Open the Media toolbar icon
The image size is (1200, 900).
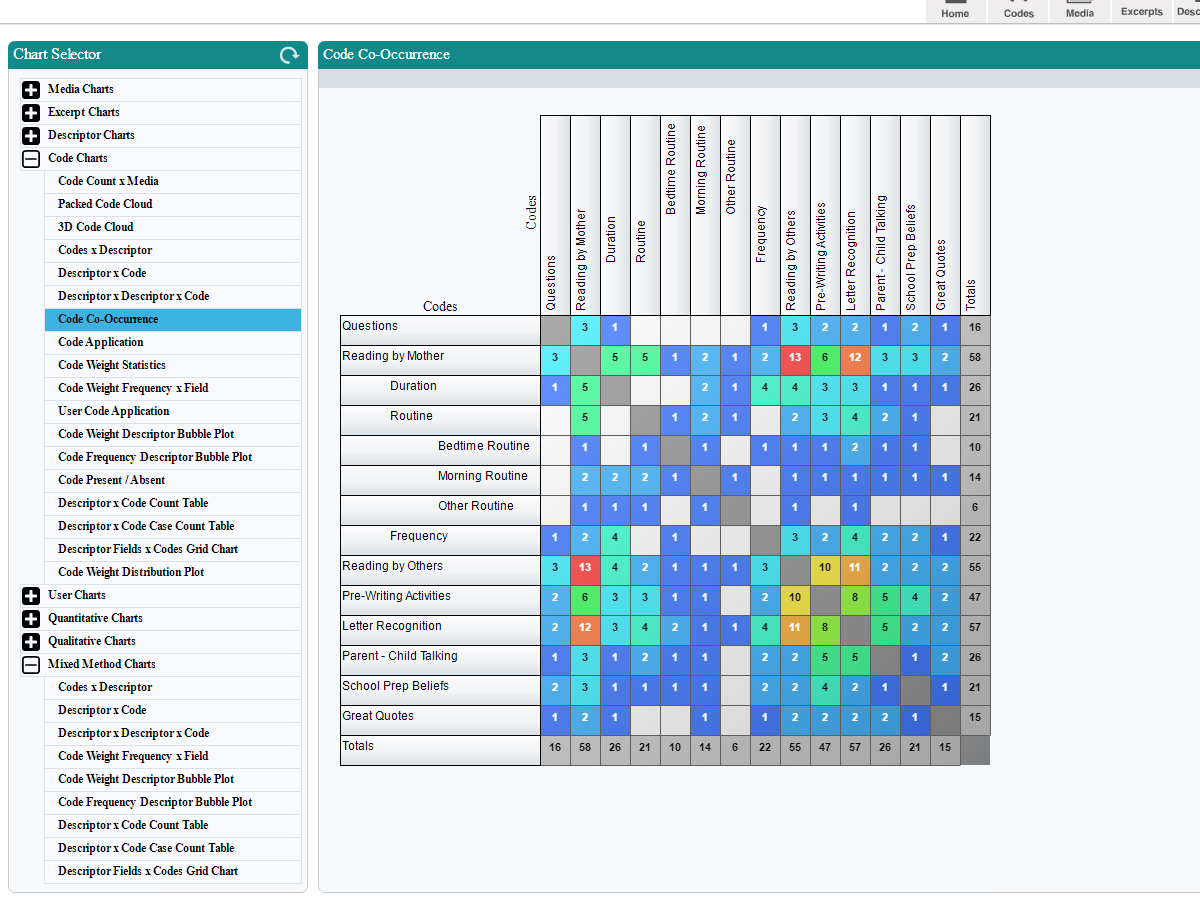pyautogui.click(x=1079, y=10)
